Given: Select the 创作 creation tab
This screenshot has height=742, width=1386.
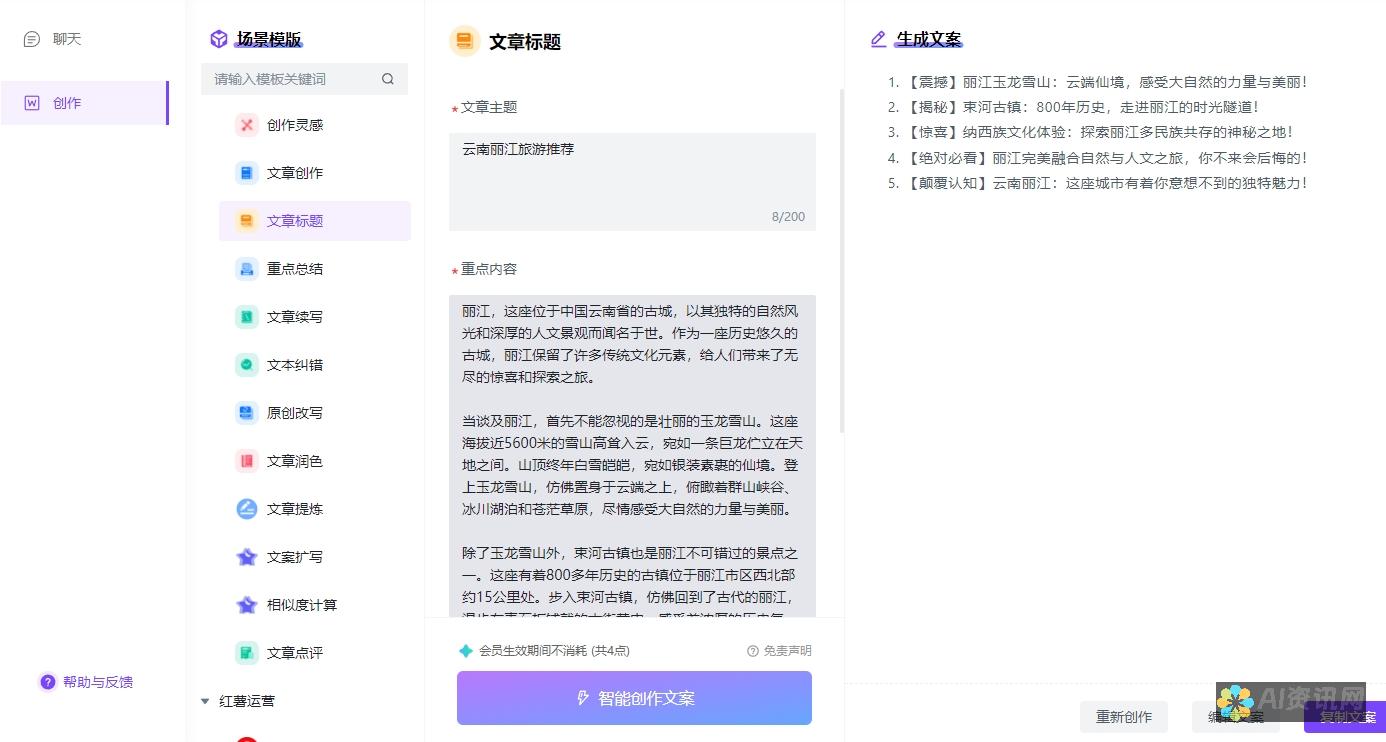Looking at the screenshot, I should (84, 103).
